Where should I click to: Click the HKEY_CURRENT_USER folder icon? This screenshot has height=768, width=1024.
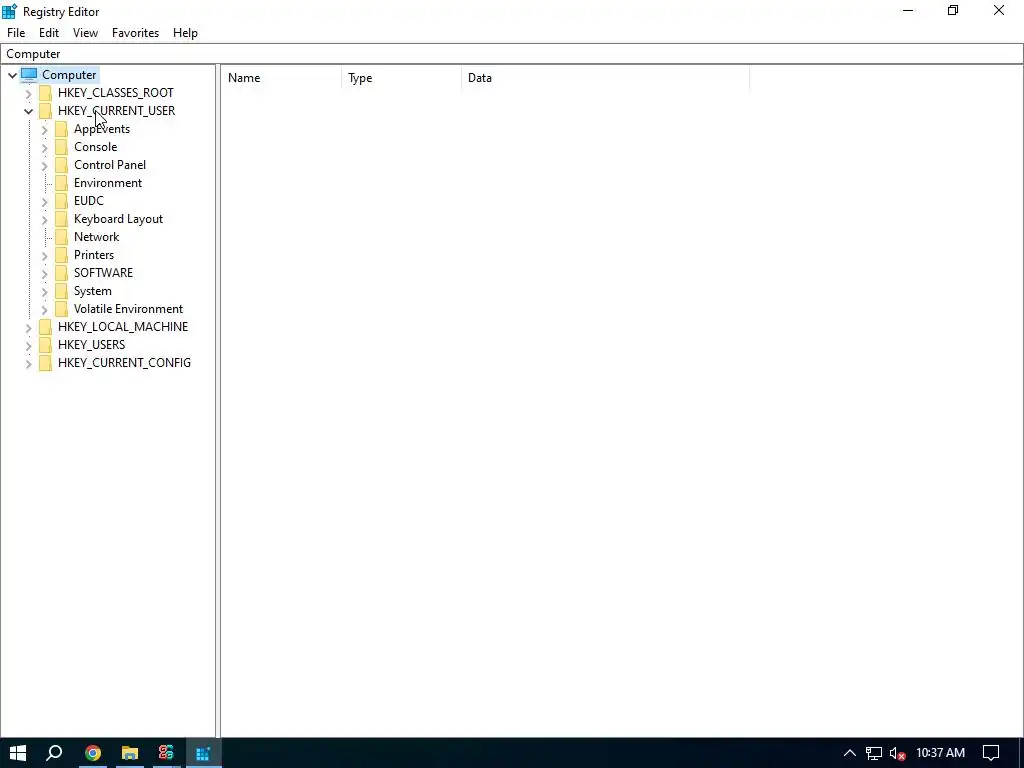pos(45,111)
